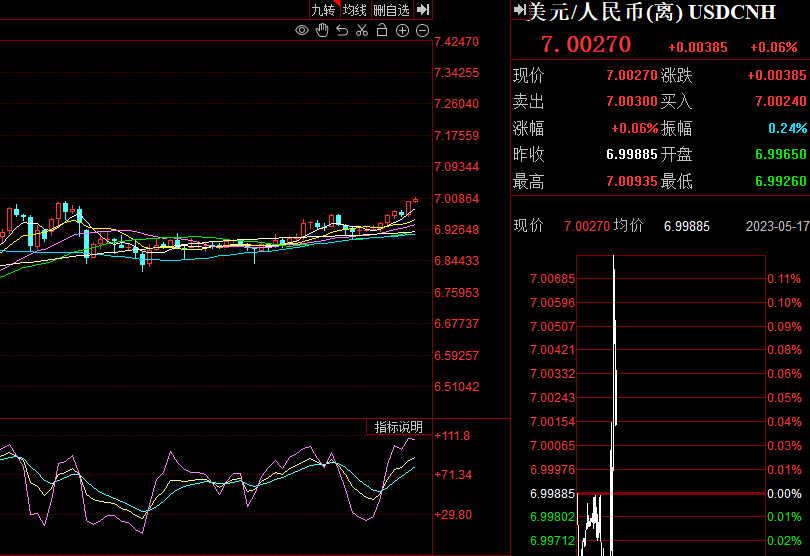The image size is (810, 556).
Task: Select the hand pan tool
Action: (x=322, y=31)
